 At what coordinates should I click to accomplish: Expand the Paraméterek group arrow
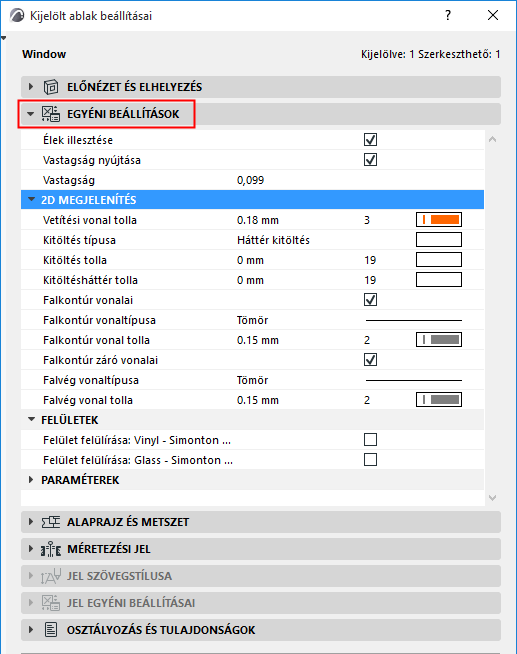[x=31, y=480]
